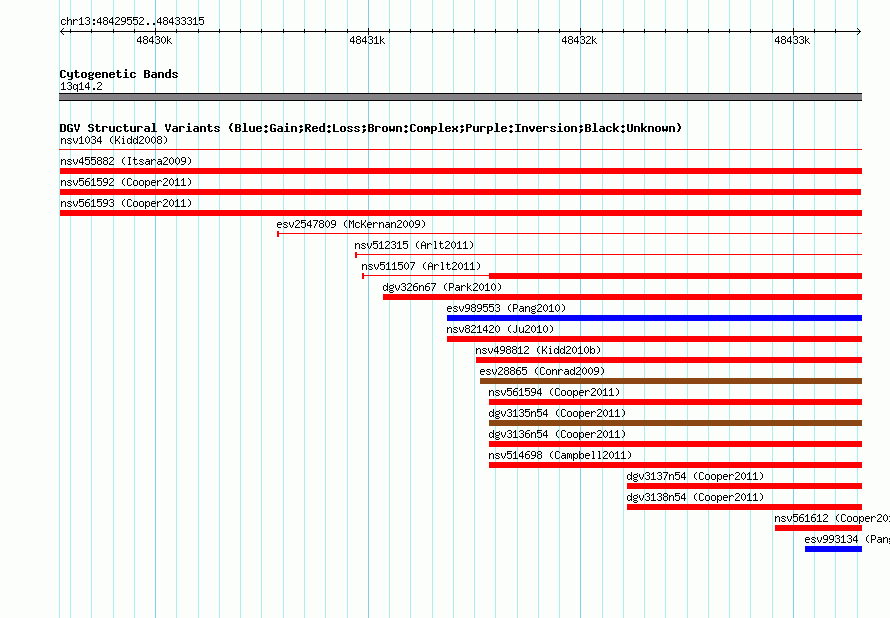890x618 pixels.
Task: Open nsv514698 (Campbell2011) variant
Action: (560, 455)
